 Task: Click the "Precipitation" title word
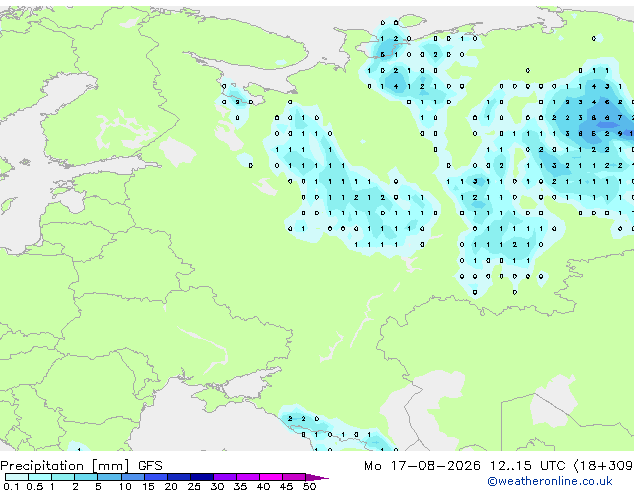[42, 466]
